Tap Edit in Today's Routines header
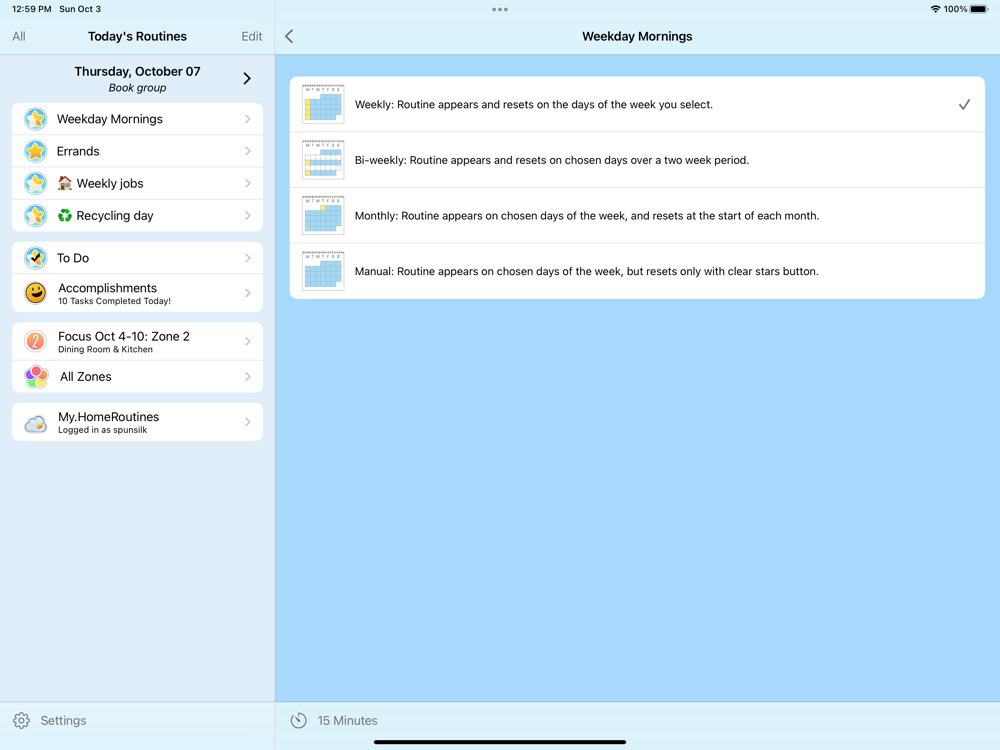Image resolution: width=1000 pixels, height=750 pixels. click(x=251, y=36)
